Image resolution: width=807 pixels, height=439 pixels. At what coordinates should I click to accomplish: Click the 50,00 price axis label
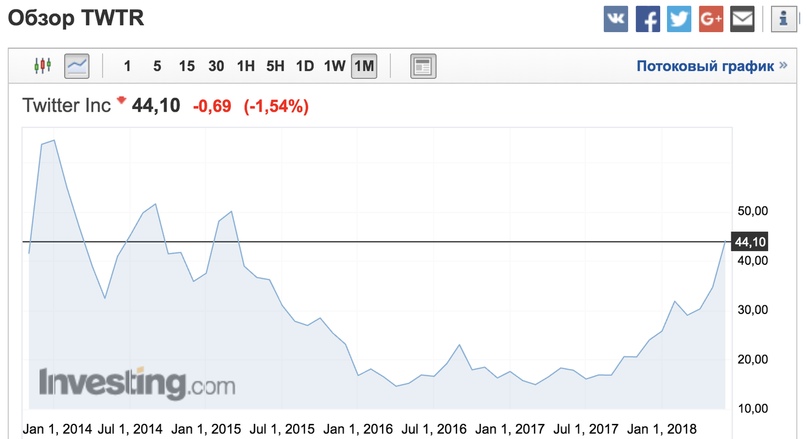pyautogui.click(x=752, y=210)
